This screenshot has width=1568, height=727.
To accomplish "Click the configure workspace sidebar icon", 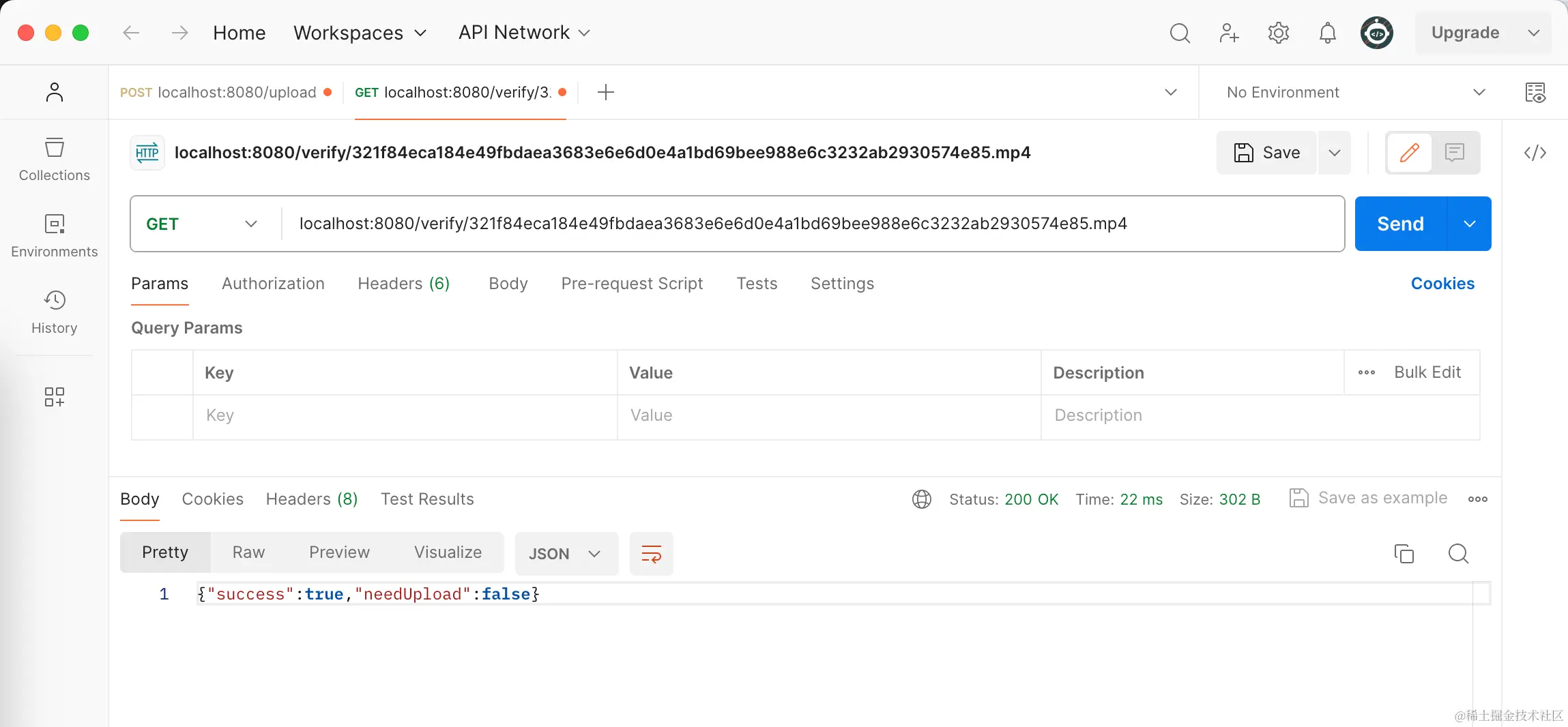I will click(55, 397).
